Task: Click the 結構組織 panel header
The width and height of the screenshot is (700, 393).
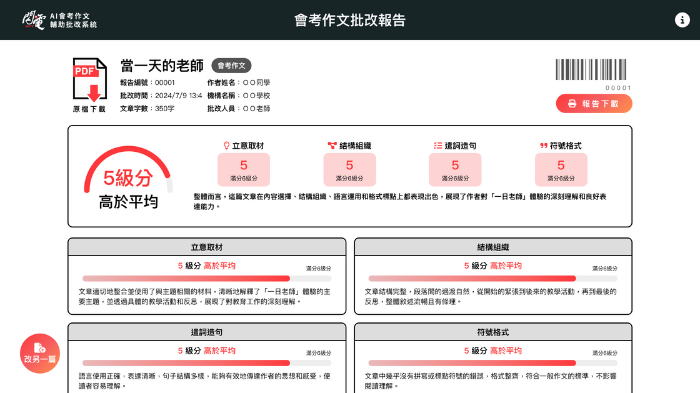Action: [493, 247]
